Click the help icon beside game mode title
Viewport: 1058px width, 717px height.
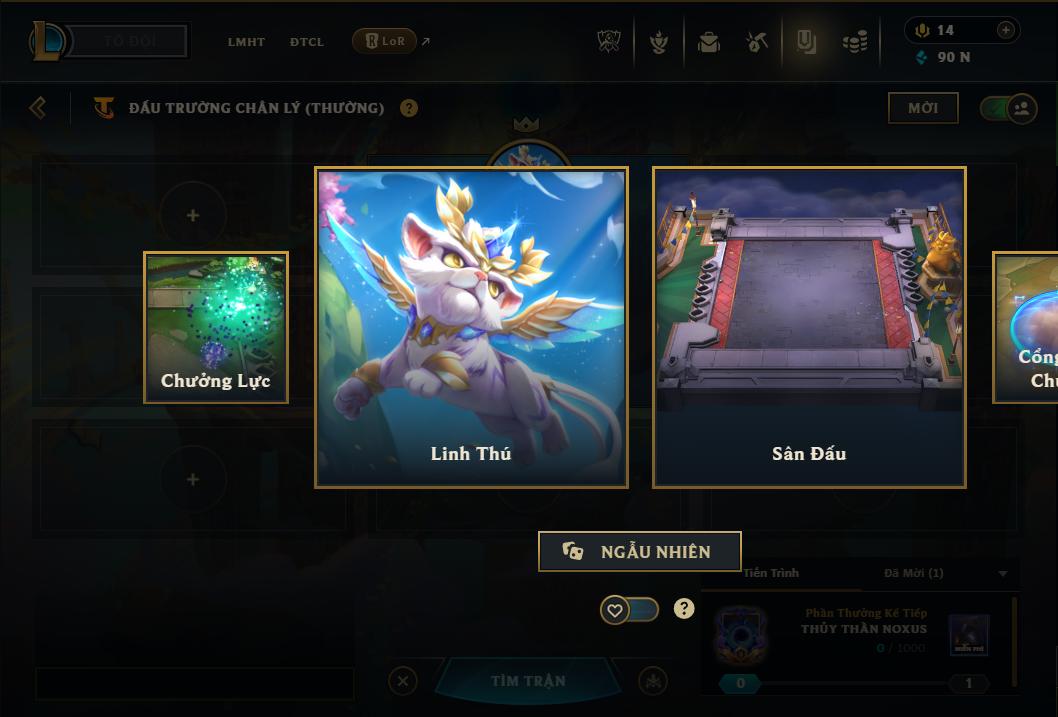[409, 108]
